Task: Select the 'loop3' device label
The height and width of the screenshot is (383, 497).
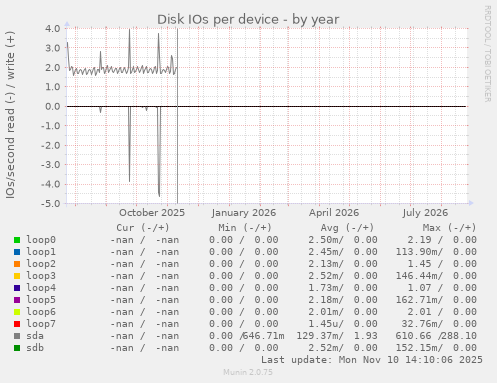Action: pos(41,276)
